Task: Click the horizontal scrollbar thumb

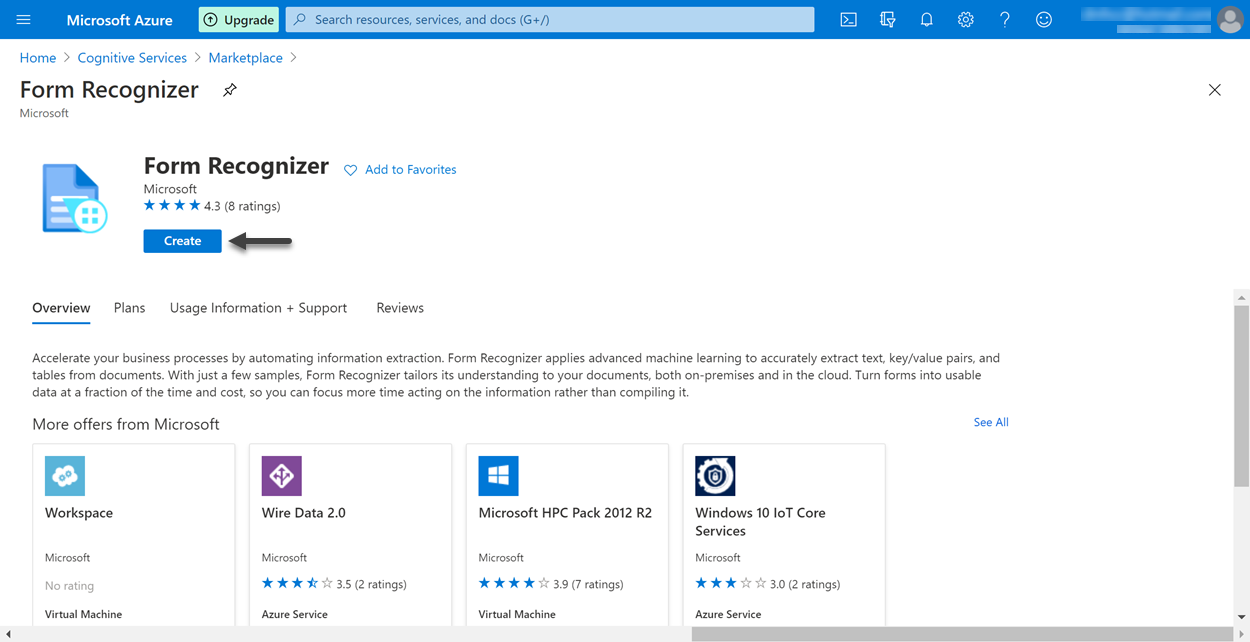Action: tap(962, 634)
